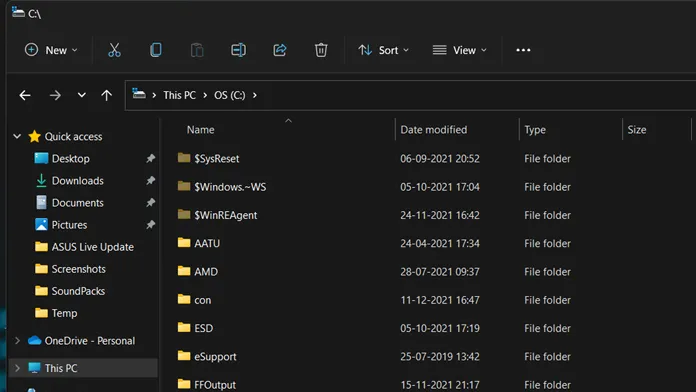Viewport: 696px width, 392px height.
Task: Click the pin icon next to Downloads
Action: [151, 180]
